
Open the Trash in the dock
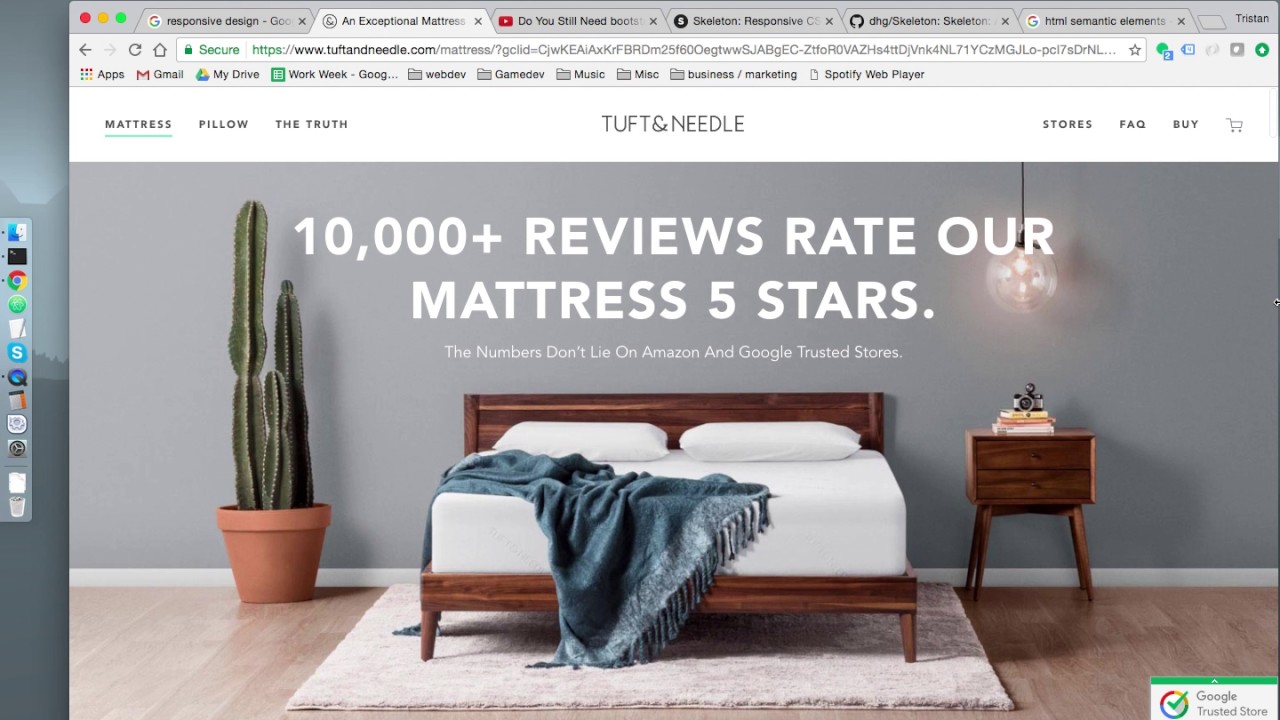point(17,506)
